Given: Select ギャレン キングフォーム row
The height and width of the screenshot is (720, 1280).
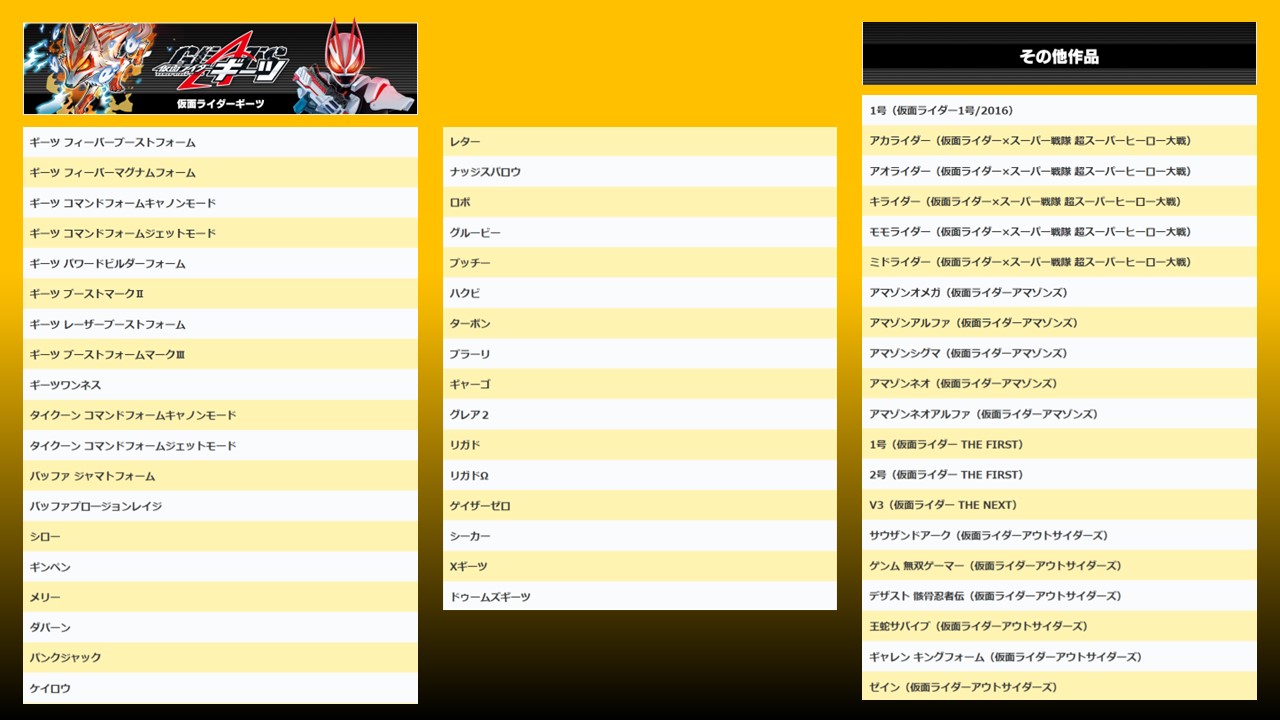Looking at the screenshot, I should point(1059,656).
